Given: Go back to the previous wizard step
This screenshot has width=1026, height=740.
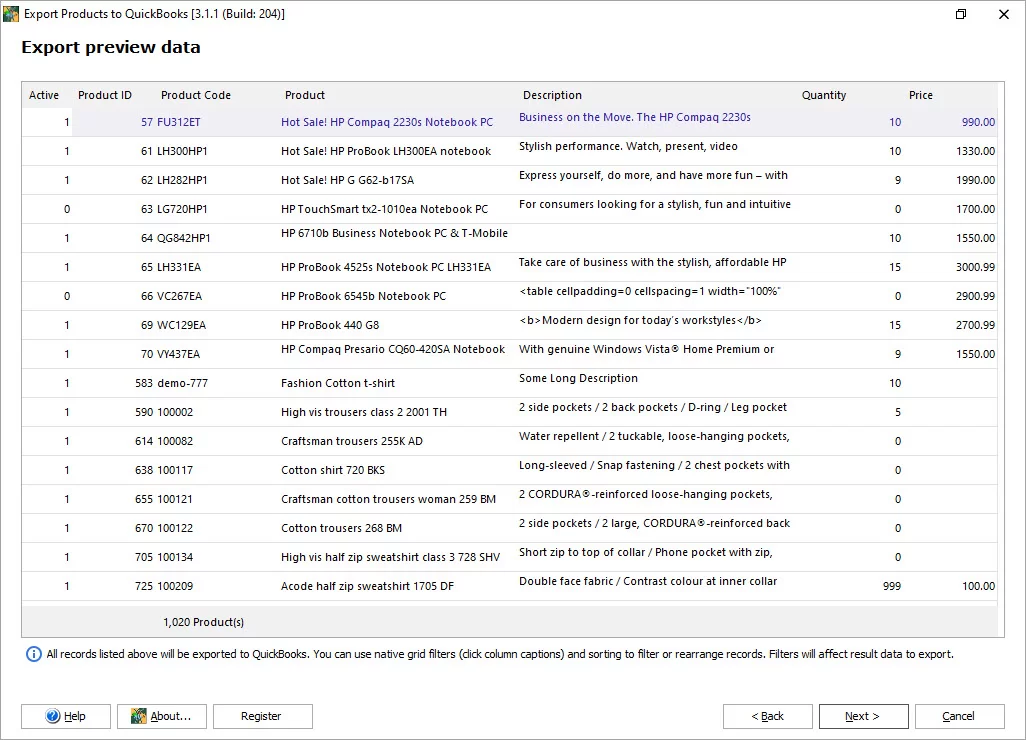Looking at the screenshot, I should coord(767,716).
